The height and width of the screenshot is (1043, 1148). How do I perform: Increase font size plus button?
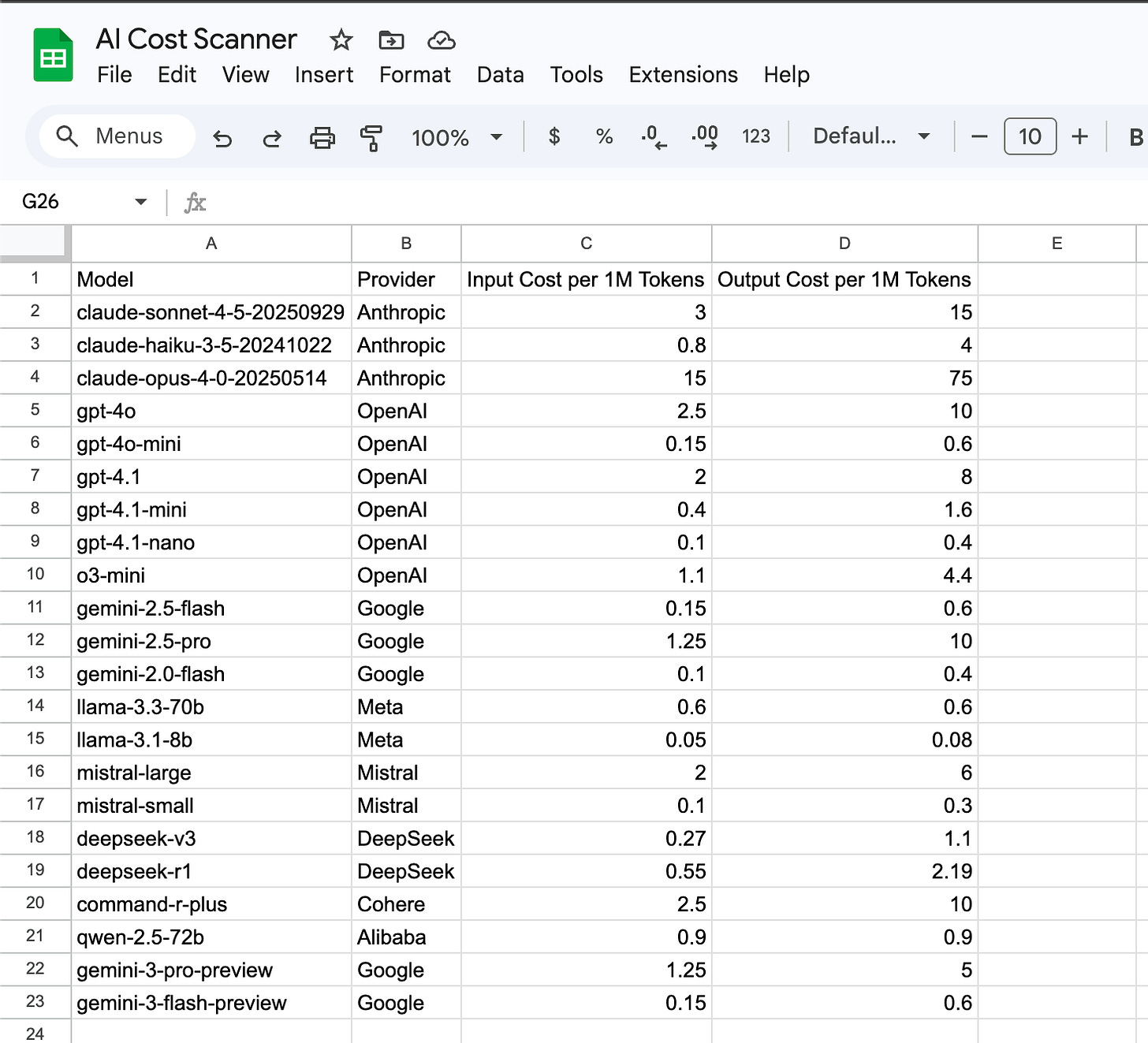(1079, 136)
